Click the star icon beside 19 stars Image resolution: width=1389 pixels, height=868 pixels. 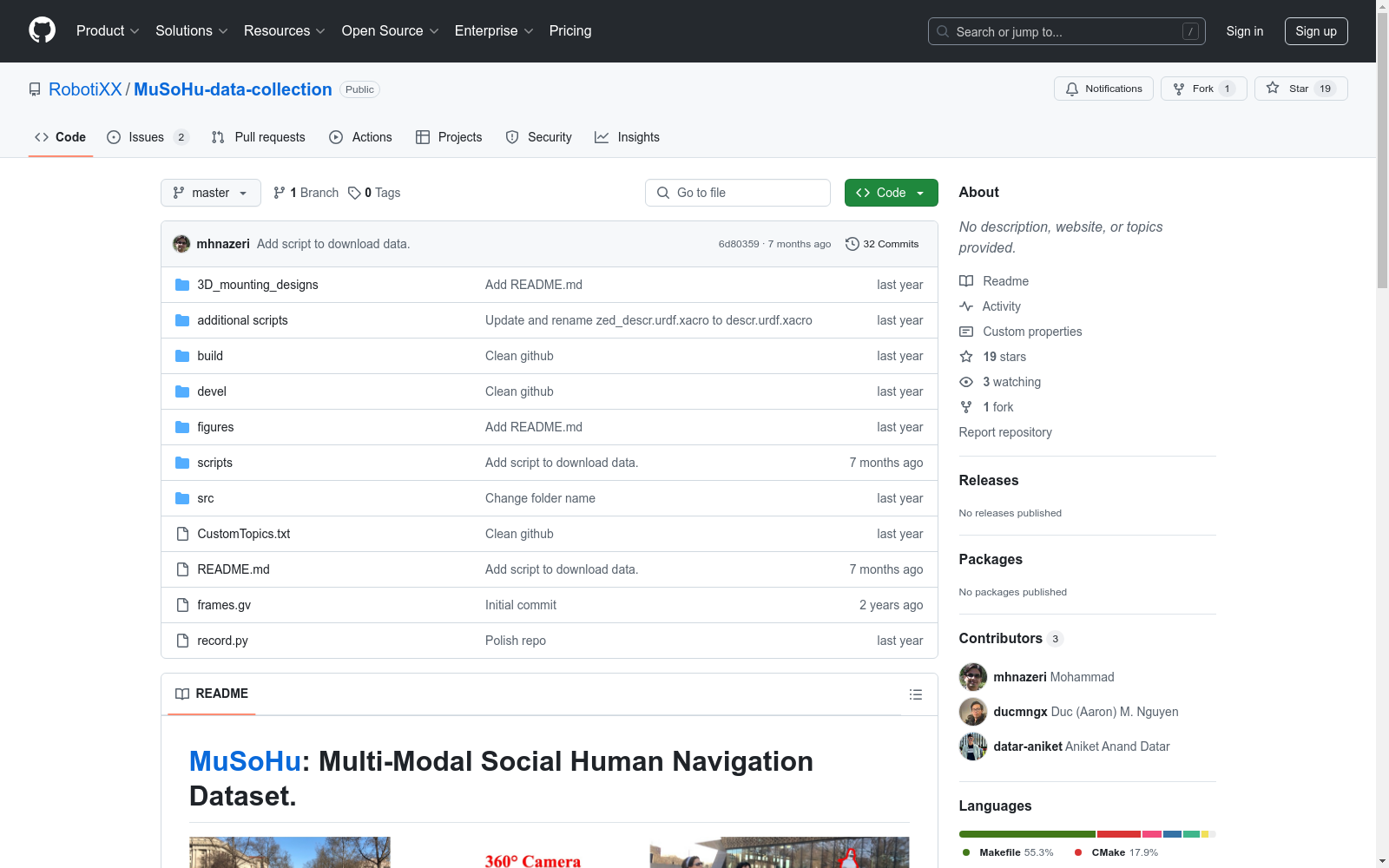pos(966,357)
